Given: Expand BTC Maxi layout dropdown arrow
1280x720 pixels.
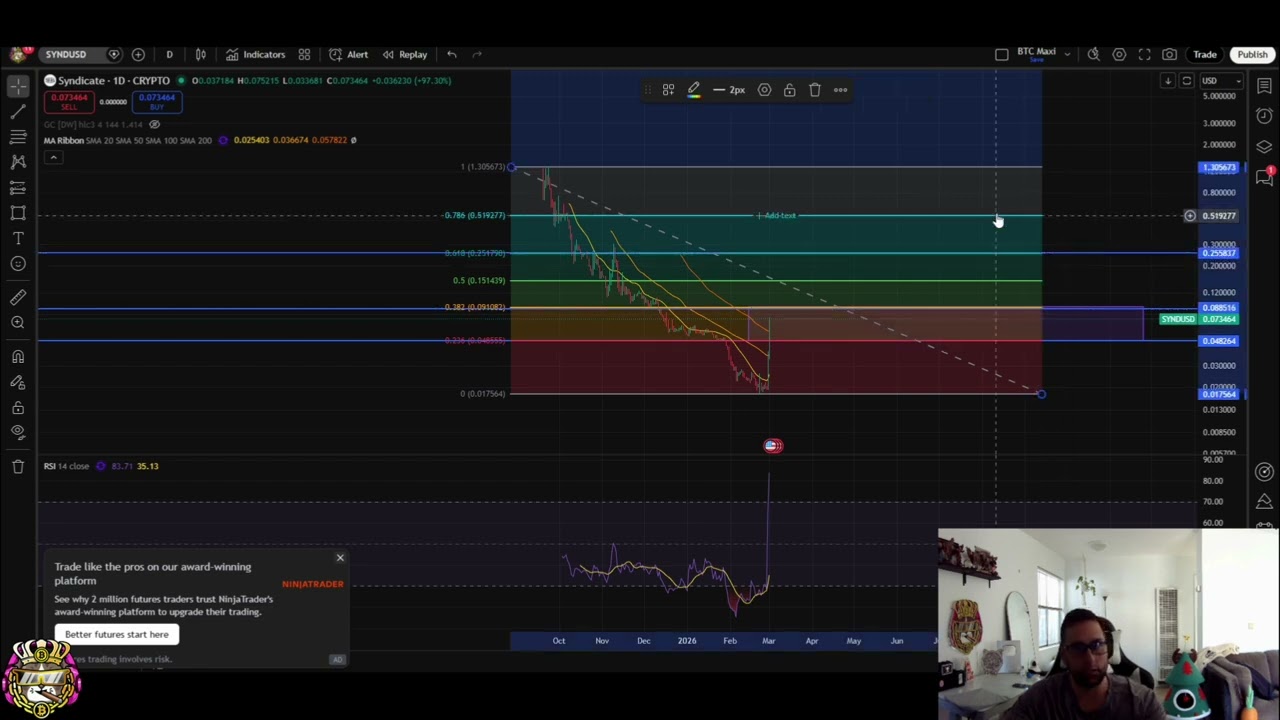Looking at the screenshot, I should (x=1068, y=54).
